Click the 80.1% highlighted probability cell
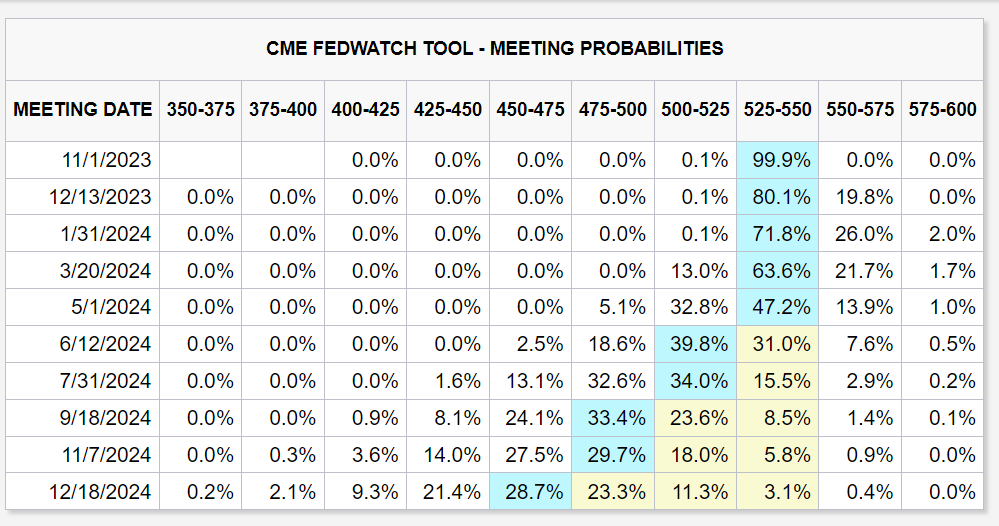 pos(778,197)
